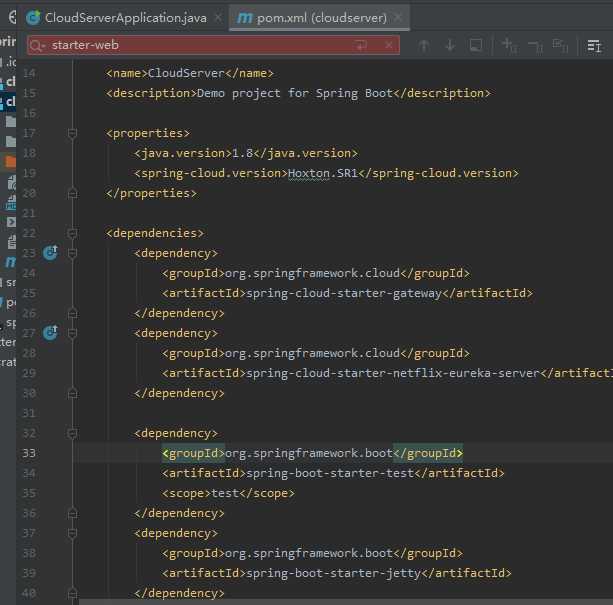613x605 pixels.
Task: Click the Maven dependency gutter icon on line 23
Action: pos(50,253)
